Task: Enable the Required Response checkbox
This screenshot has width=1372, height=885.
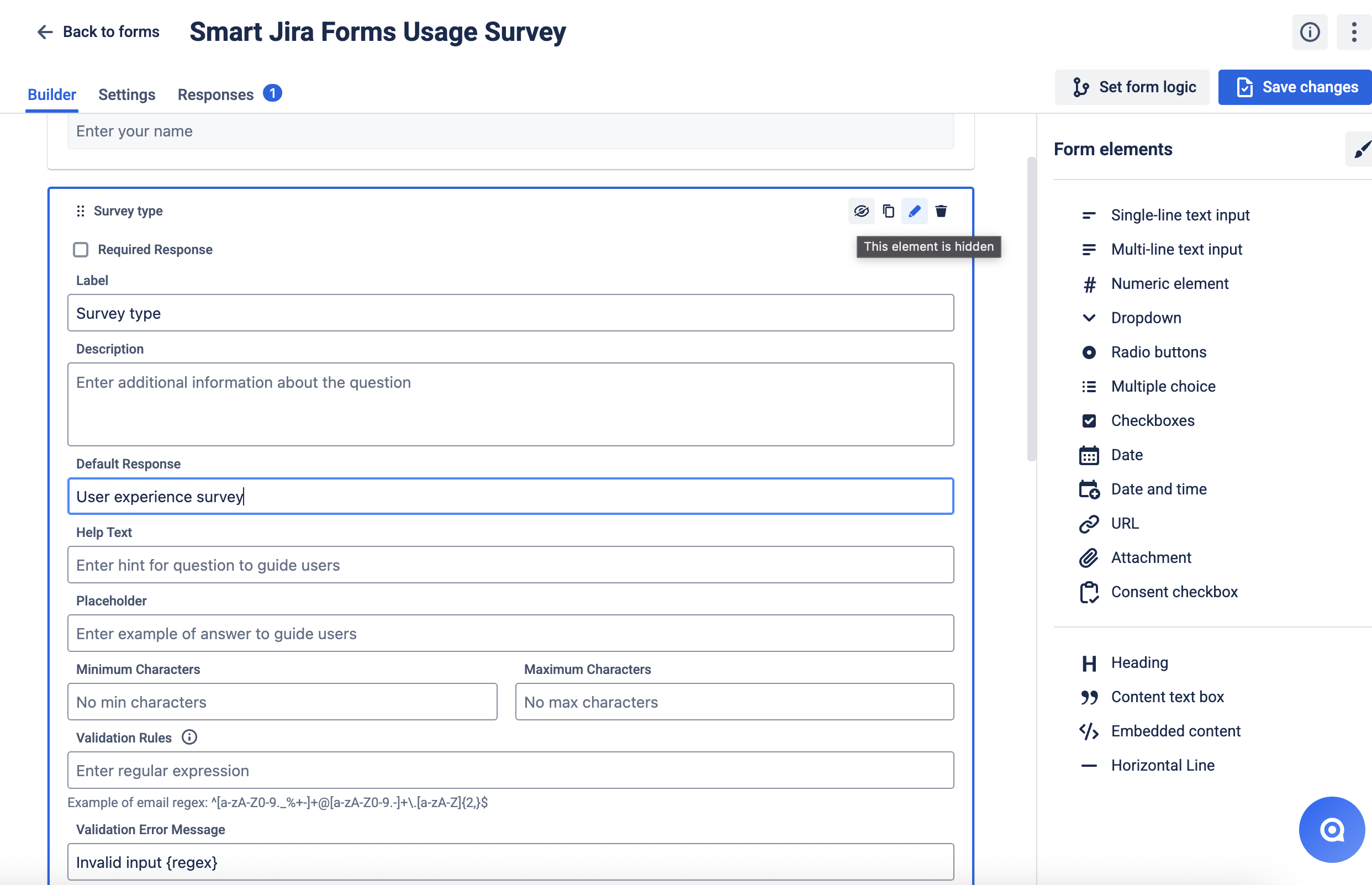Action: (x=81, y=249)
